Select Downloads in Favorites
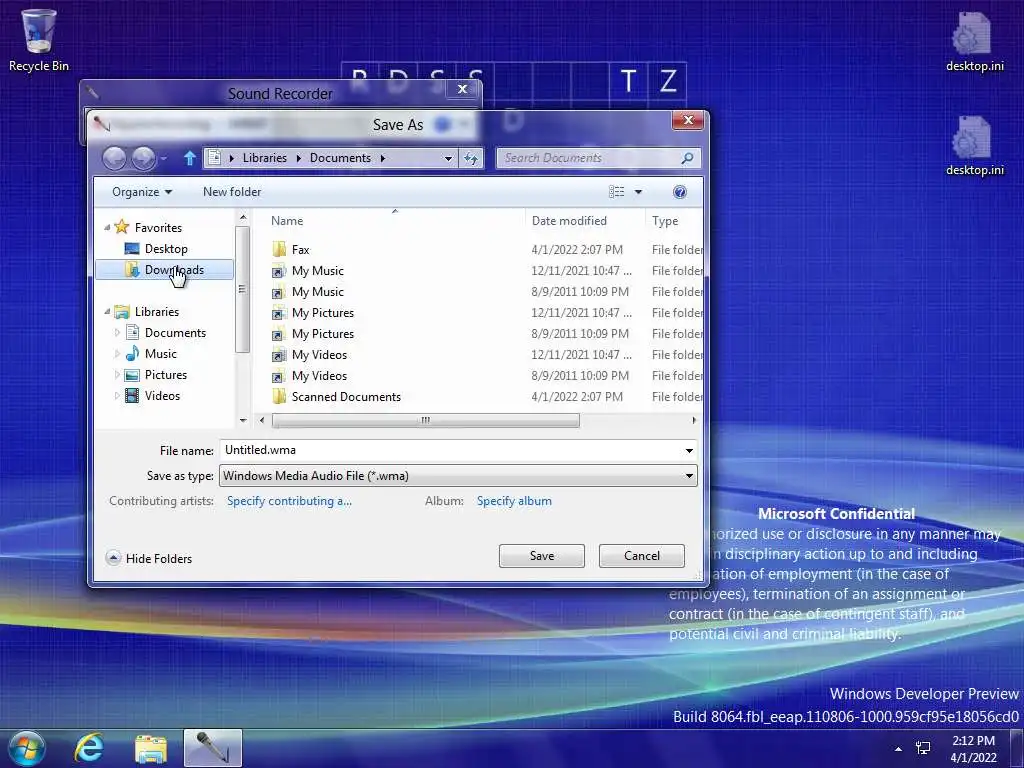The height and width of the screenshot is (768, 1024). coord(165,270)
